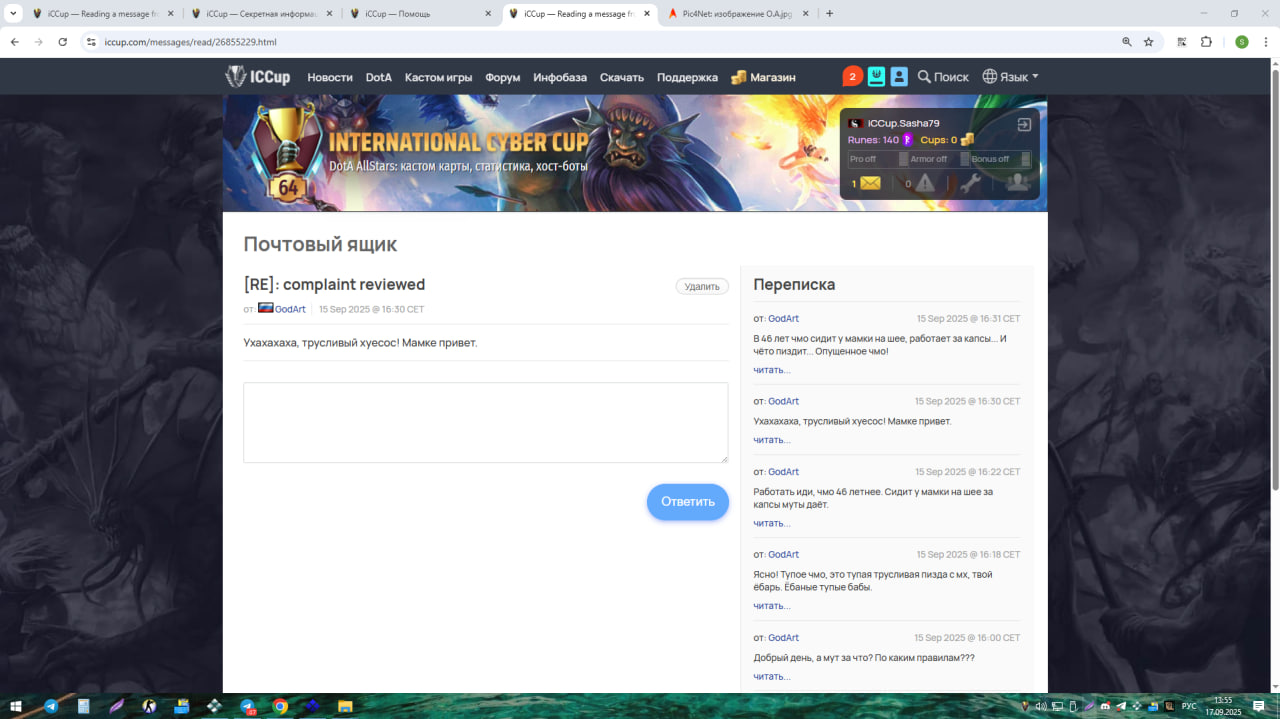The image size is (1280, 719).
Task: Open Telegram taskbar icon with red badge
Action: pyautogui.click(x=248, y=706)
